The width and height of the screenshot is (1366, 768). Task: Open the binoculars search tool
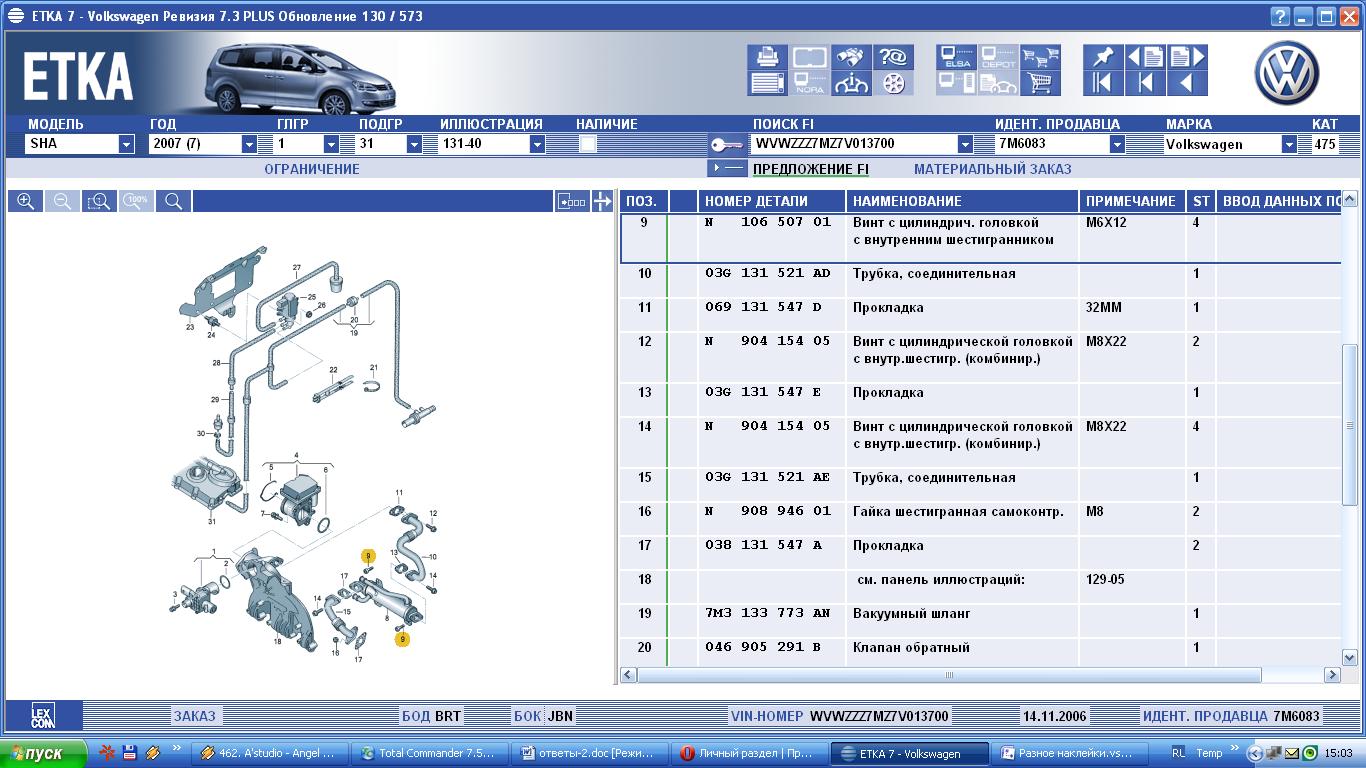[851, 57]
